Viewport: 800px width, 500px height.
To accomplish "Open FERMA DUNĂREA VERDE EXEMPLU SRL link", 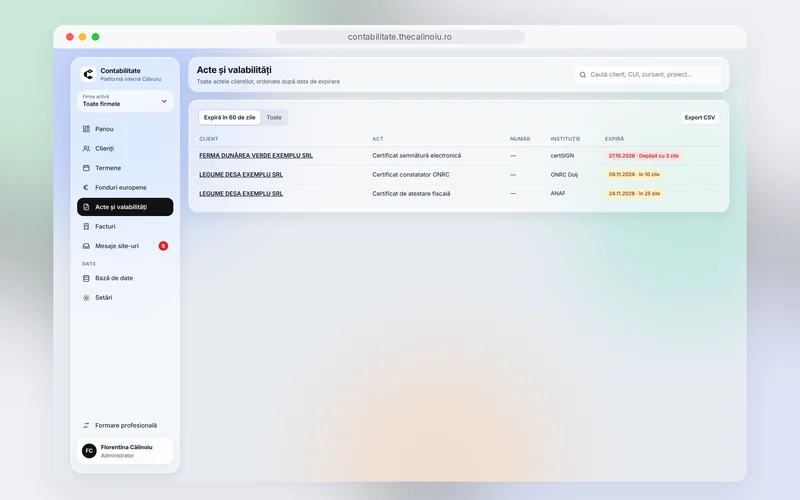I will coord(256,156).
